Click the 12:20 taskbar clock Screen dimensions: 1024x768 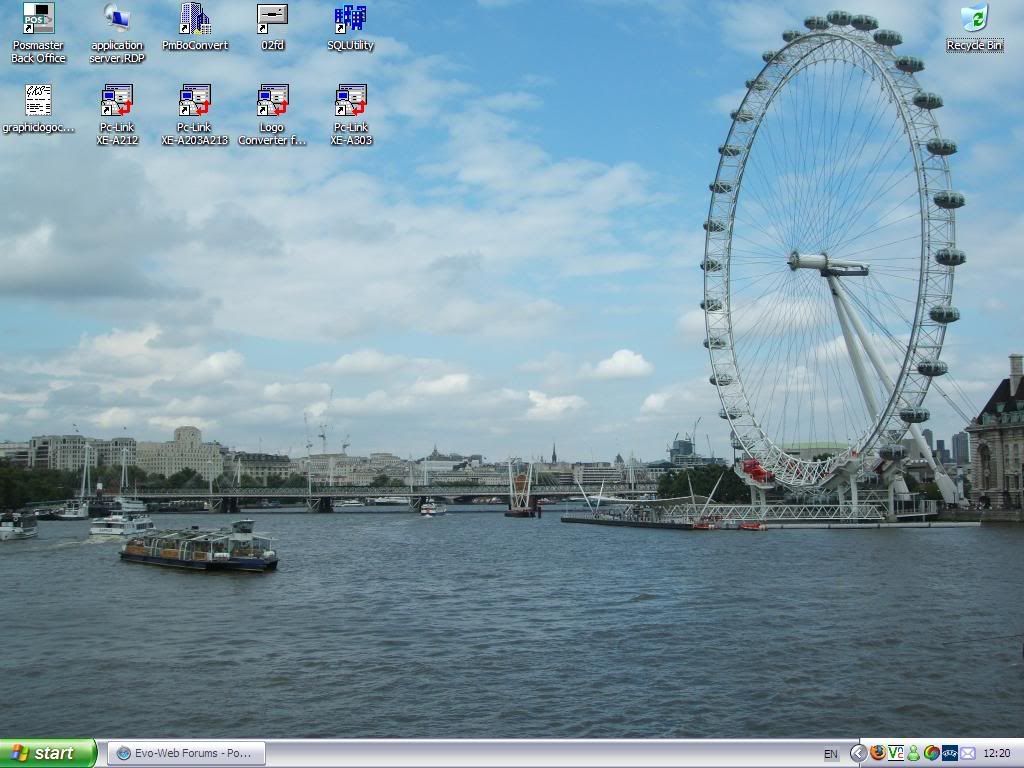click(997, 754)
